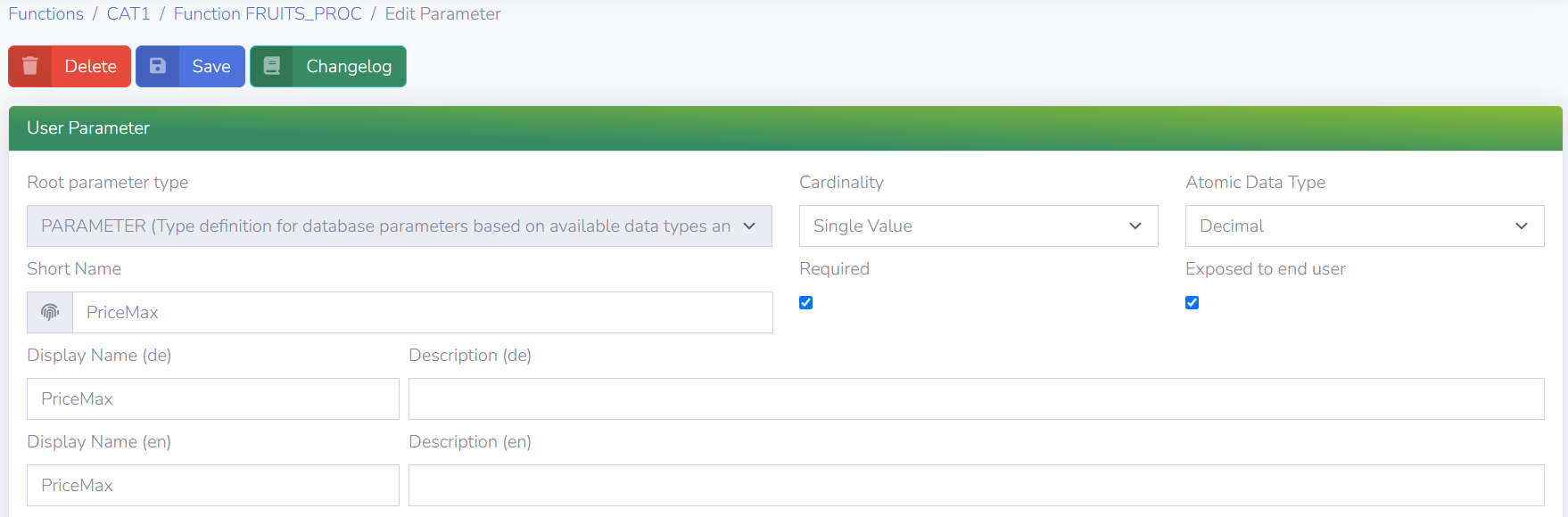Expand the Root parameter type selector
Image resolution: width=1568 pixels, height=517 pixels.
399,226
